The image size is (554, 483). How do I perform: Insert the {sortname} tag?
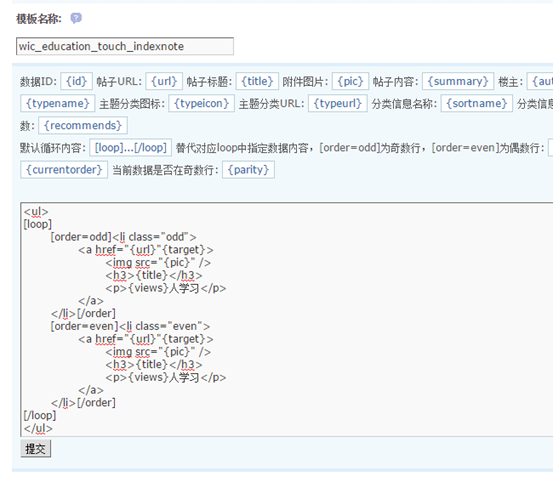tap(477, 103)
